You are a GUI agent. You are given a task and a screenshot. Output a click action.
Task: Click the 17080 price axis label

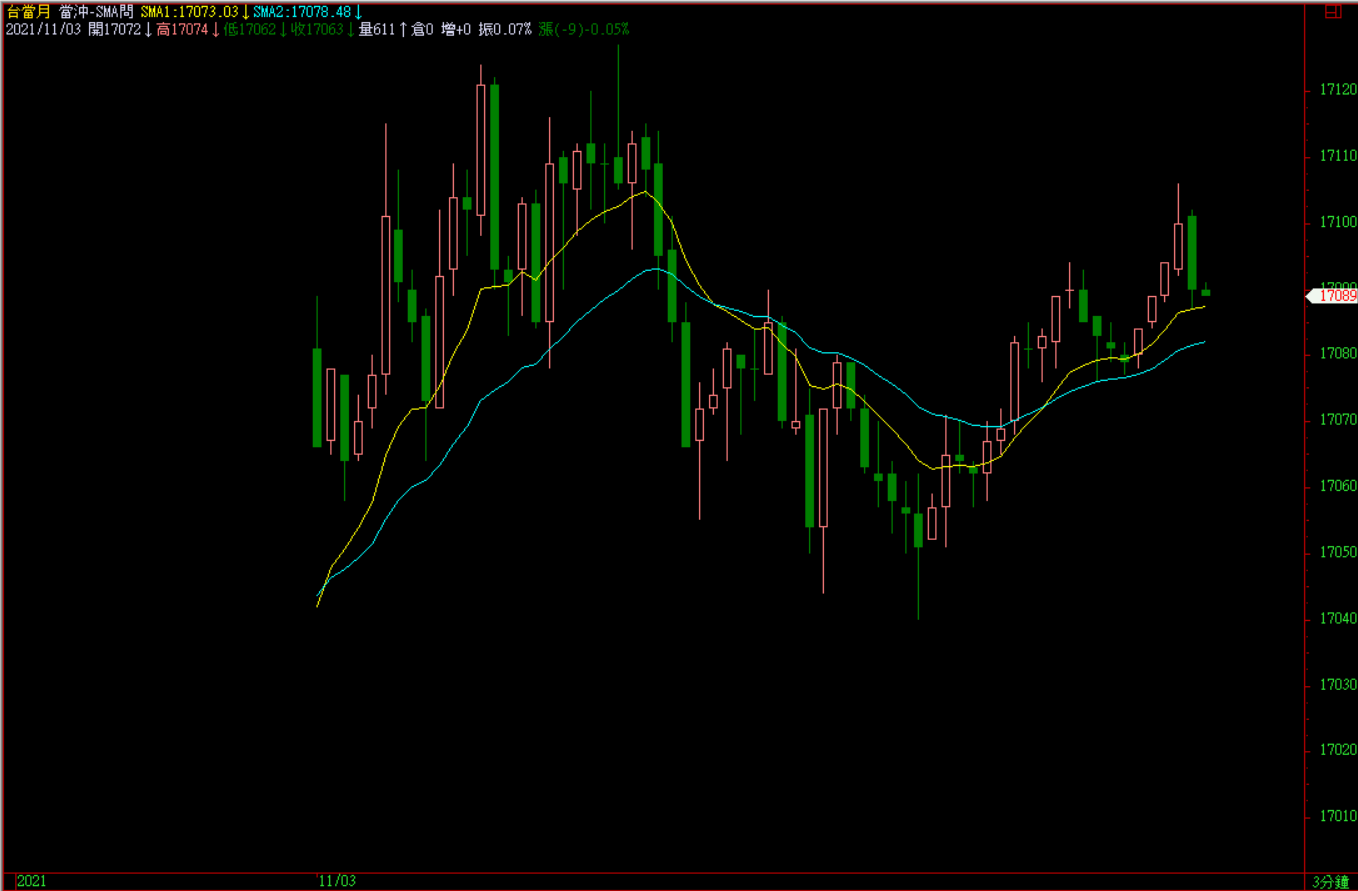coord(1338,354)
